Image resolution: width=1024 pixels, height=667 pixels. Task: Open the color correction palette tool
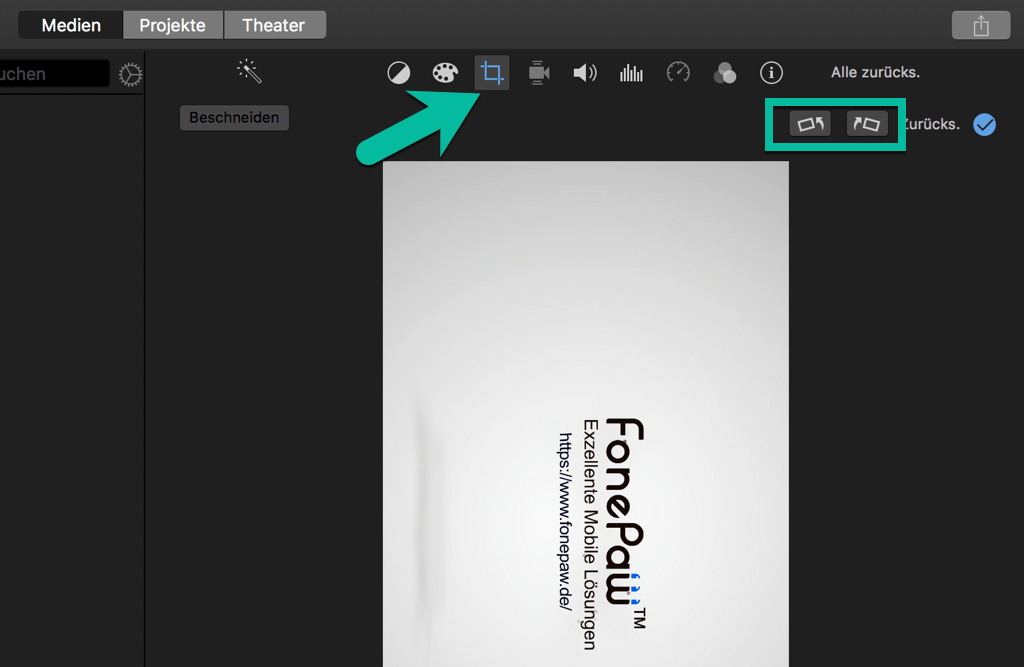(x=445, y=73)
